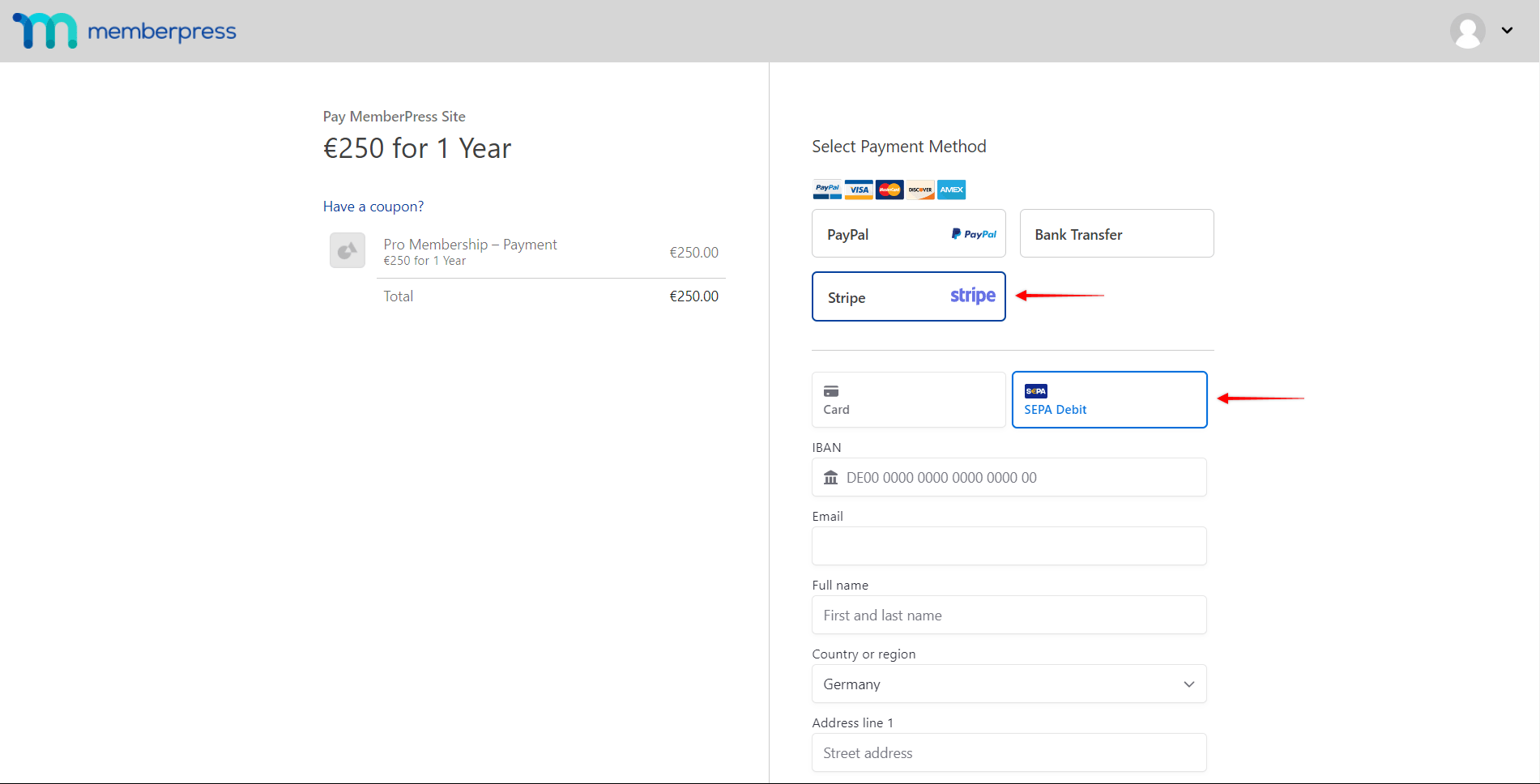Screen dimensions: 1540x784
Task: Switch to the Card payment tab
Action: [x=908, y=400]
